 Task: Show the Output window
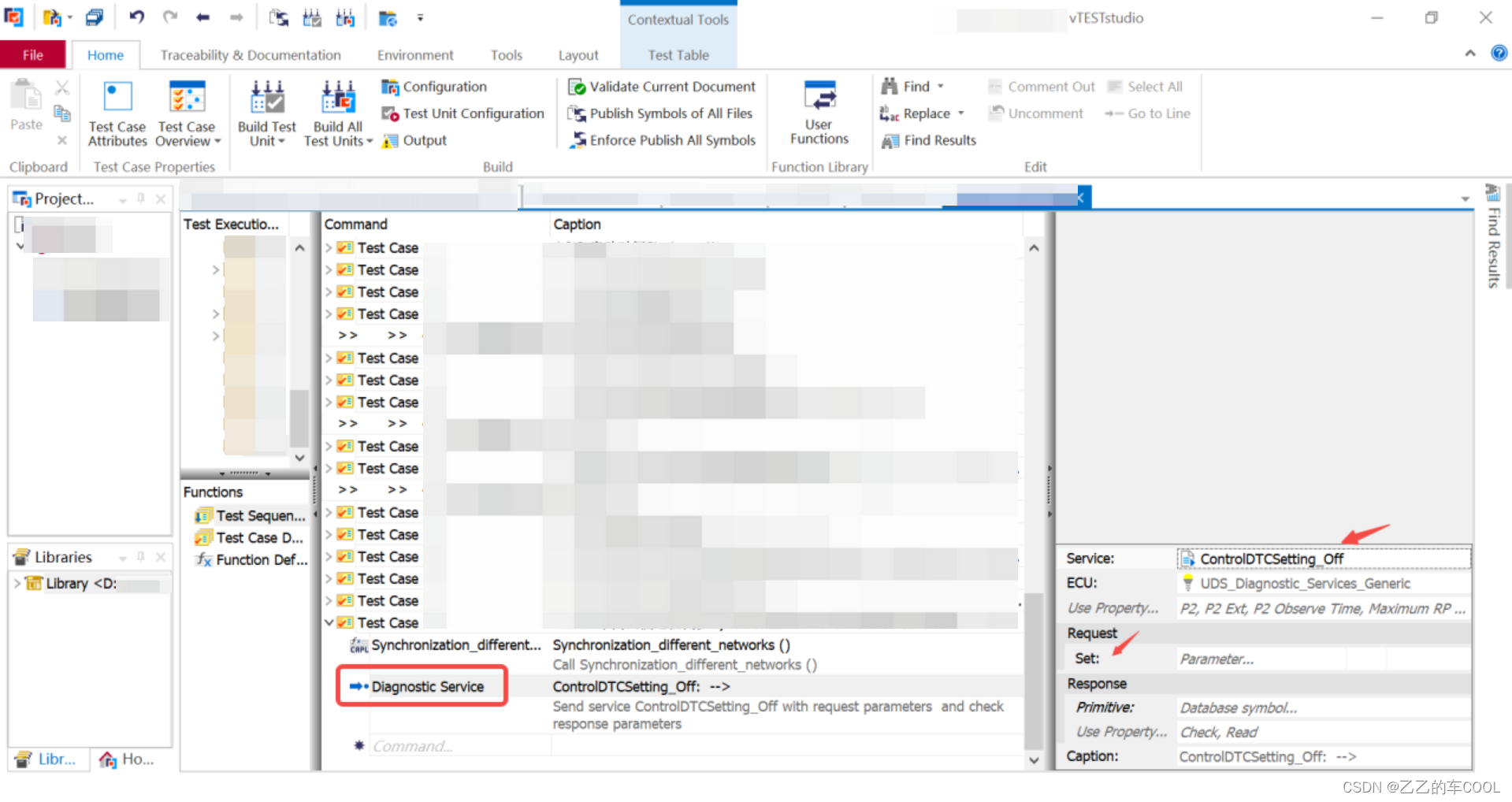click(414, 140)
